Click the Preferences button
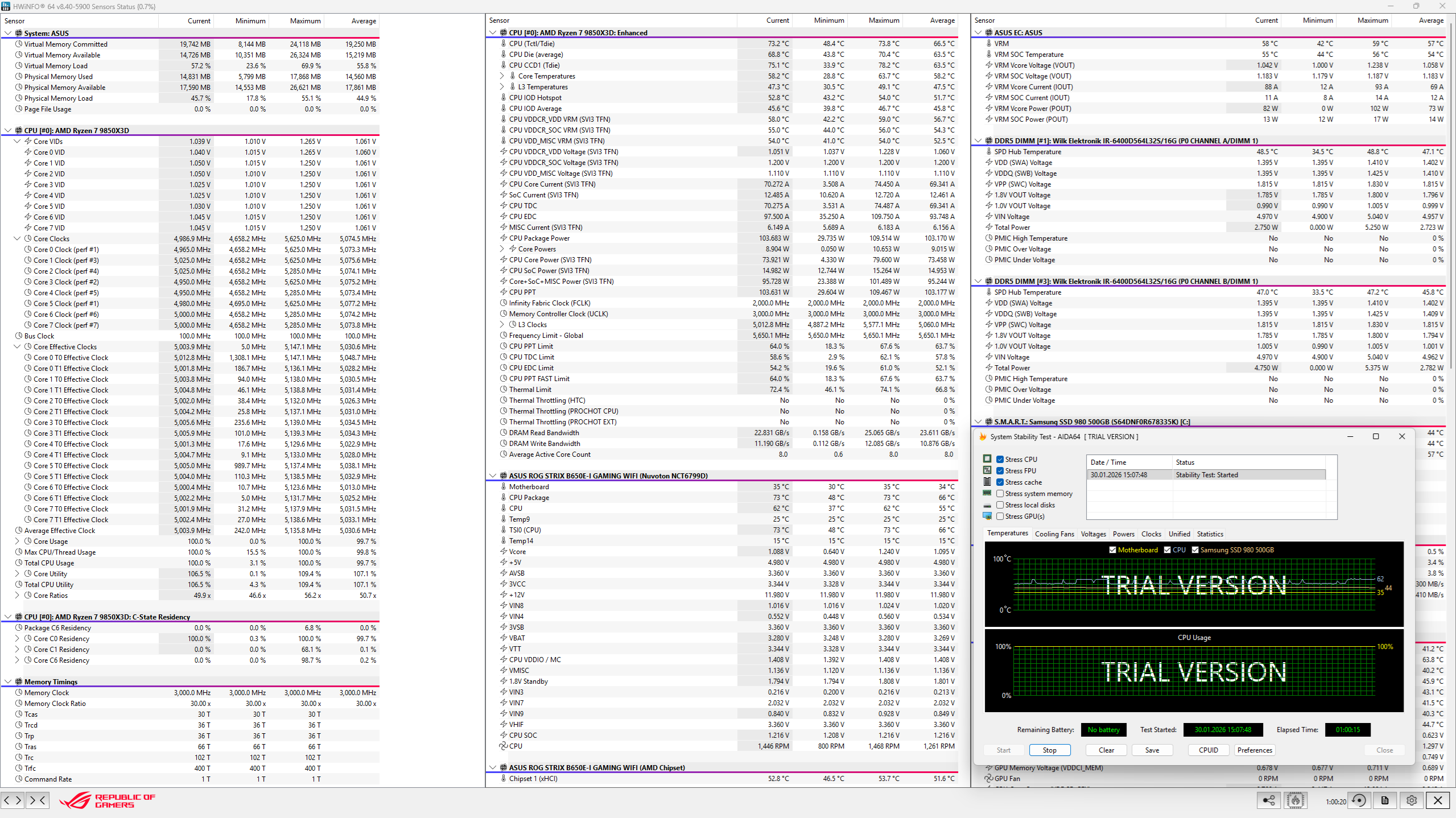 (x=1254, y=750)
